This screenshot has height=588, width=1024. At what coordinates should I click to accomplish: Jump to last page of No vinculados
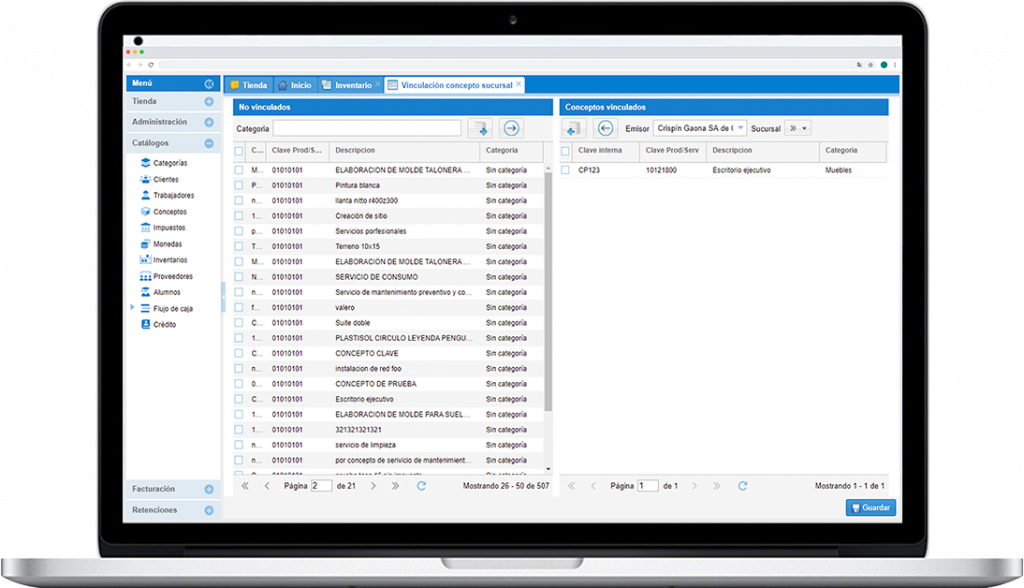396,486
